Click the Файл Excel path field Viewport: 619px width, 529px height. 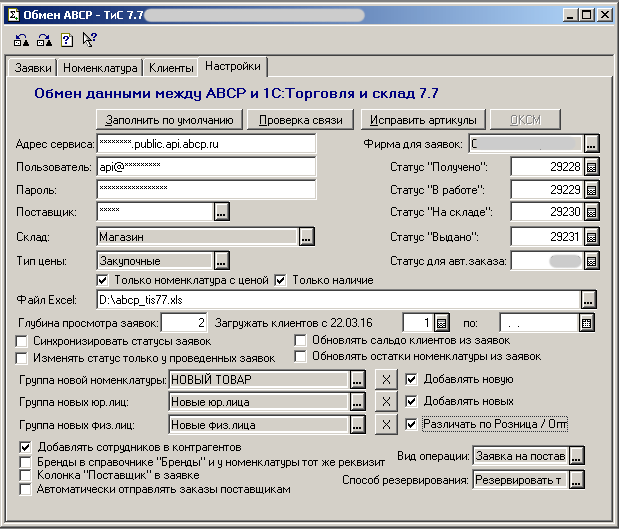pos(338,300)
